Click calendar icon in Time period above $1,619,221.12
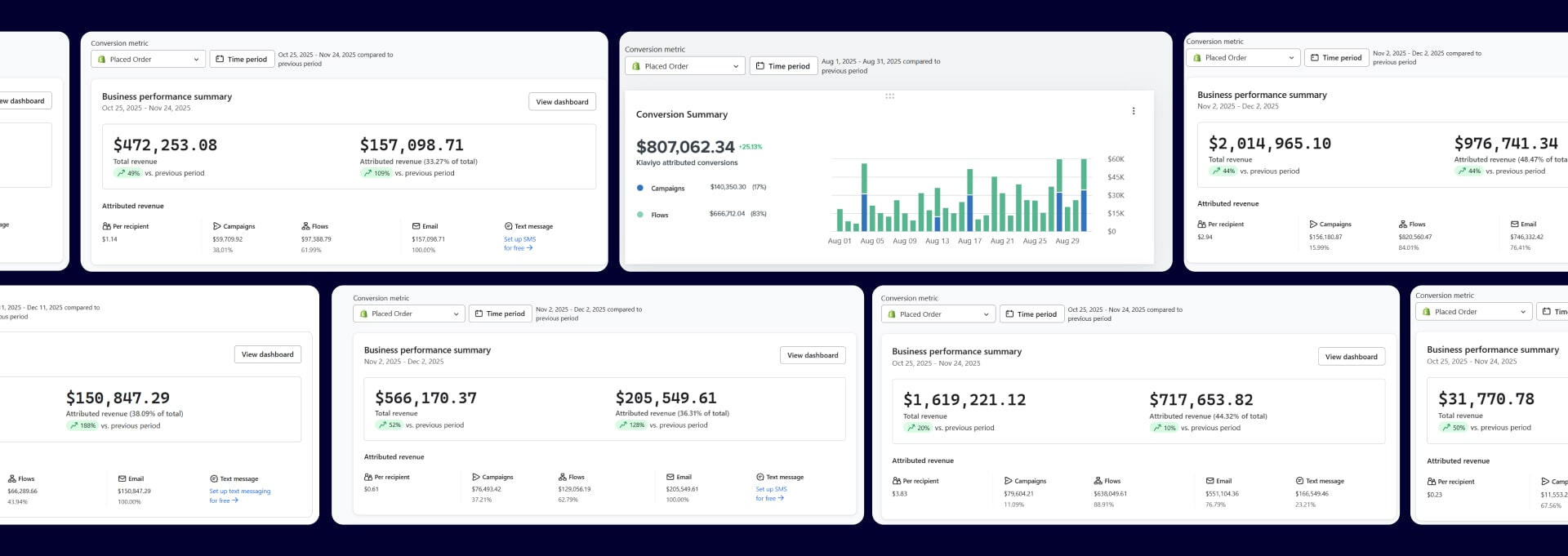 point(1009,314)
